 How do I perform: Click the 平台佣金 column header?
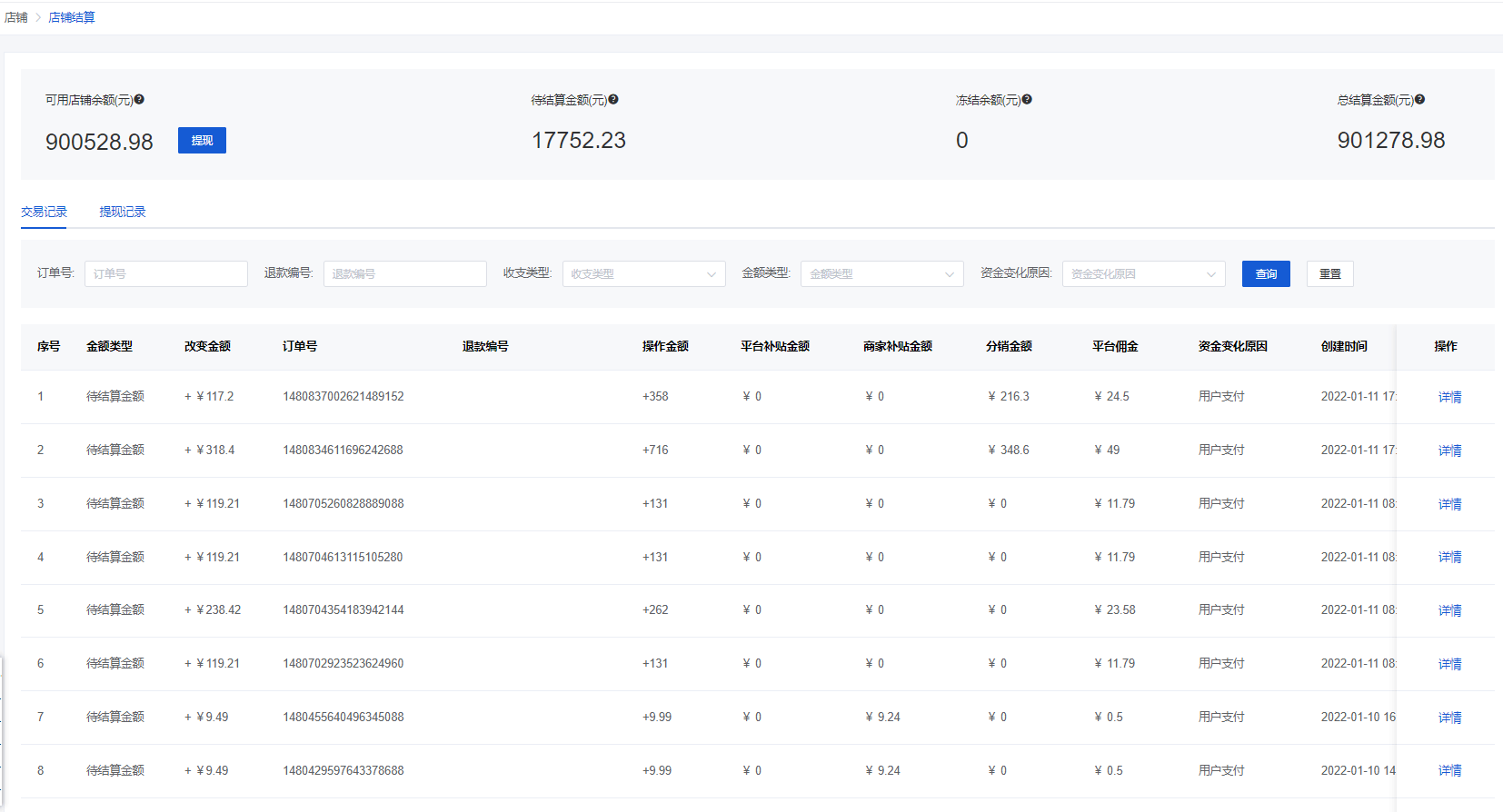pos(1115,346)
